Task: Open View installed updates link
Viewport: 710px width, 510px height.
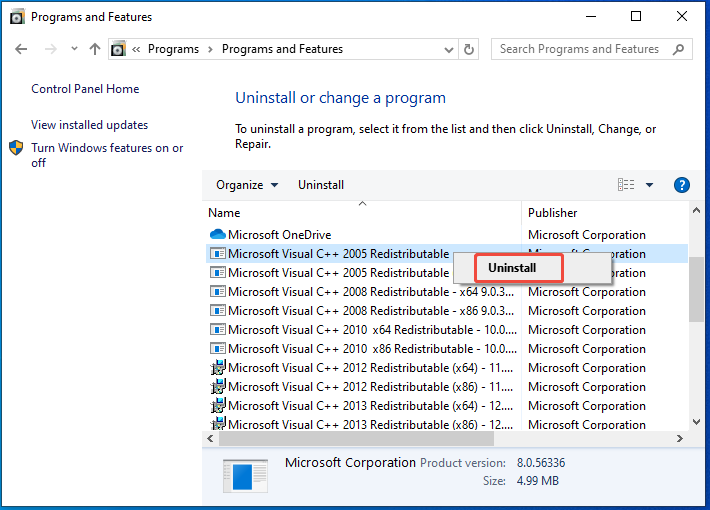Action: coord(89,125)
